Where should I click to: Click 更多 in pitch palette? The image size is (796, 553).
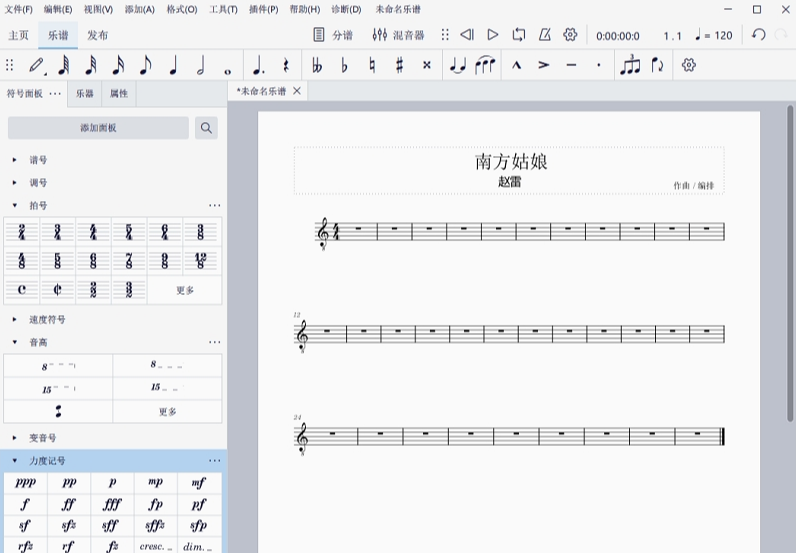[x=168, y=411]
